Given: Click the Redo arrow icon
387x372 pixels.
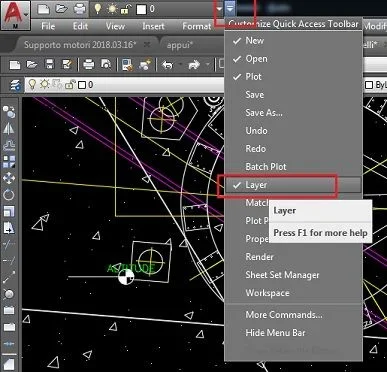Looking at the screenshot, I should [x=194, y=64].
